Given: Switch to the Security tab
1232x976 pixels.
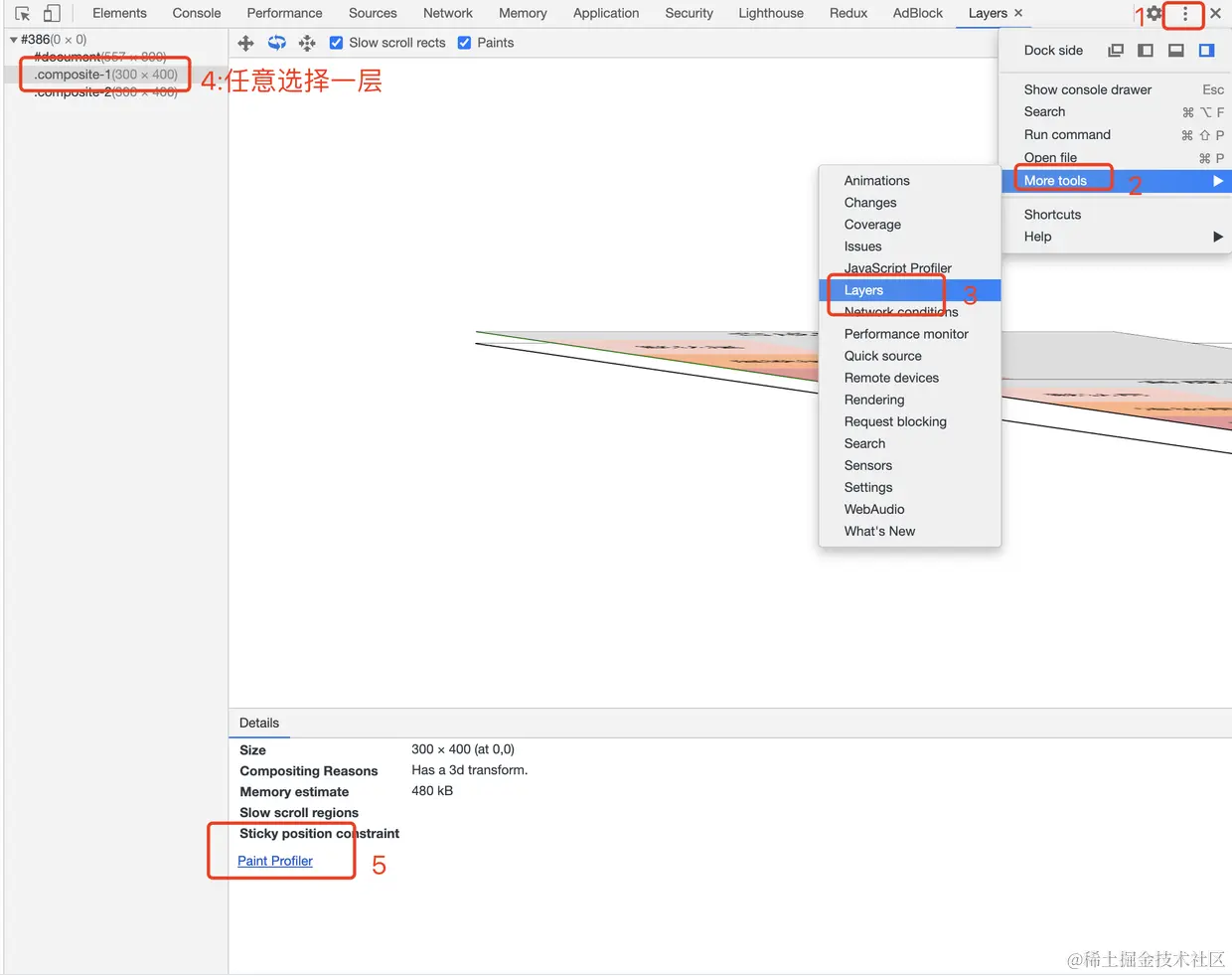Looking at the screenshot, I should coord(690,13).
